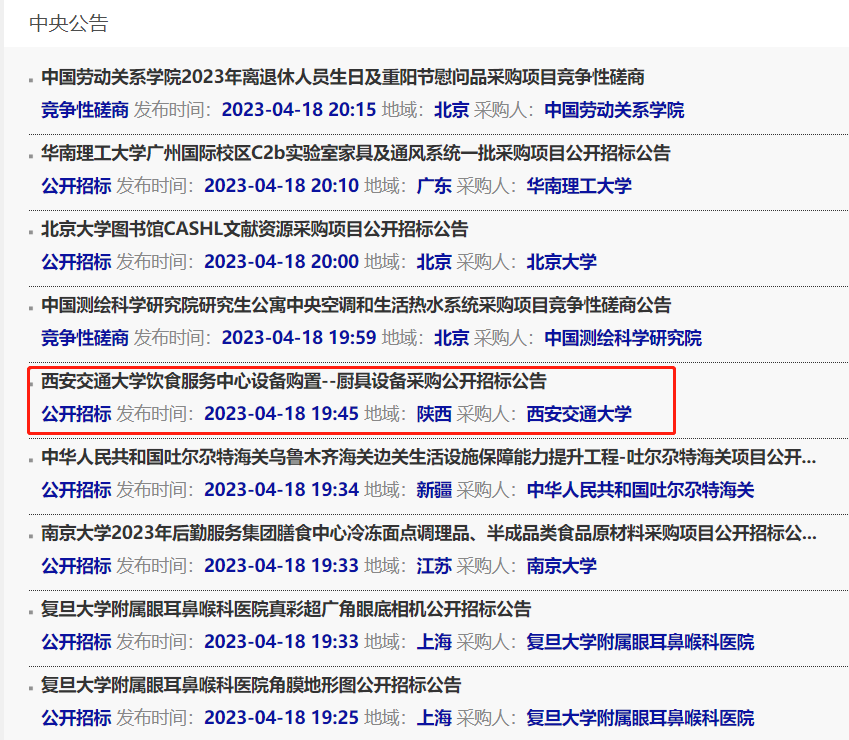Click purchaser 复旦大学附属眼耳鼻喉科医院 in 19:33 row
849x740 pixels.
coord(641,642)
